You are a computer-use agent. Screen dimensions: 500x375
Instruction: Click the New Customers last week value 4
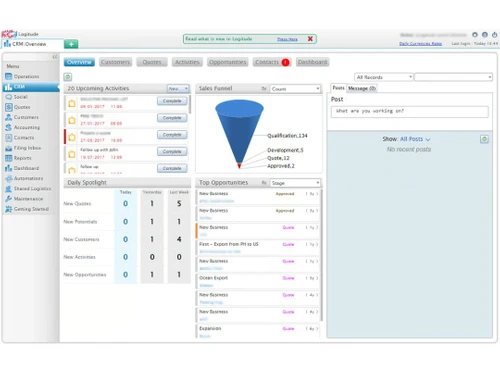(179, 239)
